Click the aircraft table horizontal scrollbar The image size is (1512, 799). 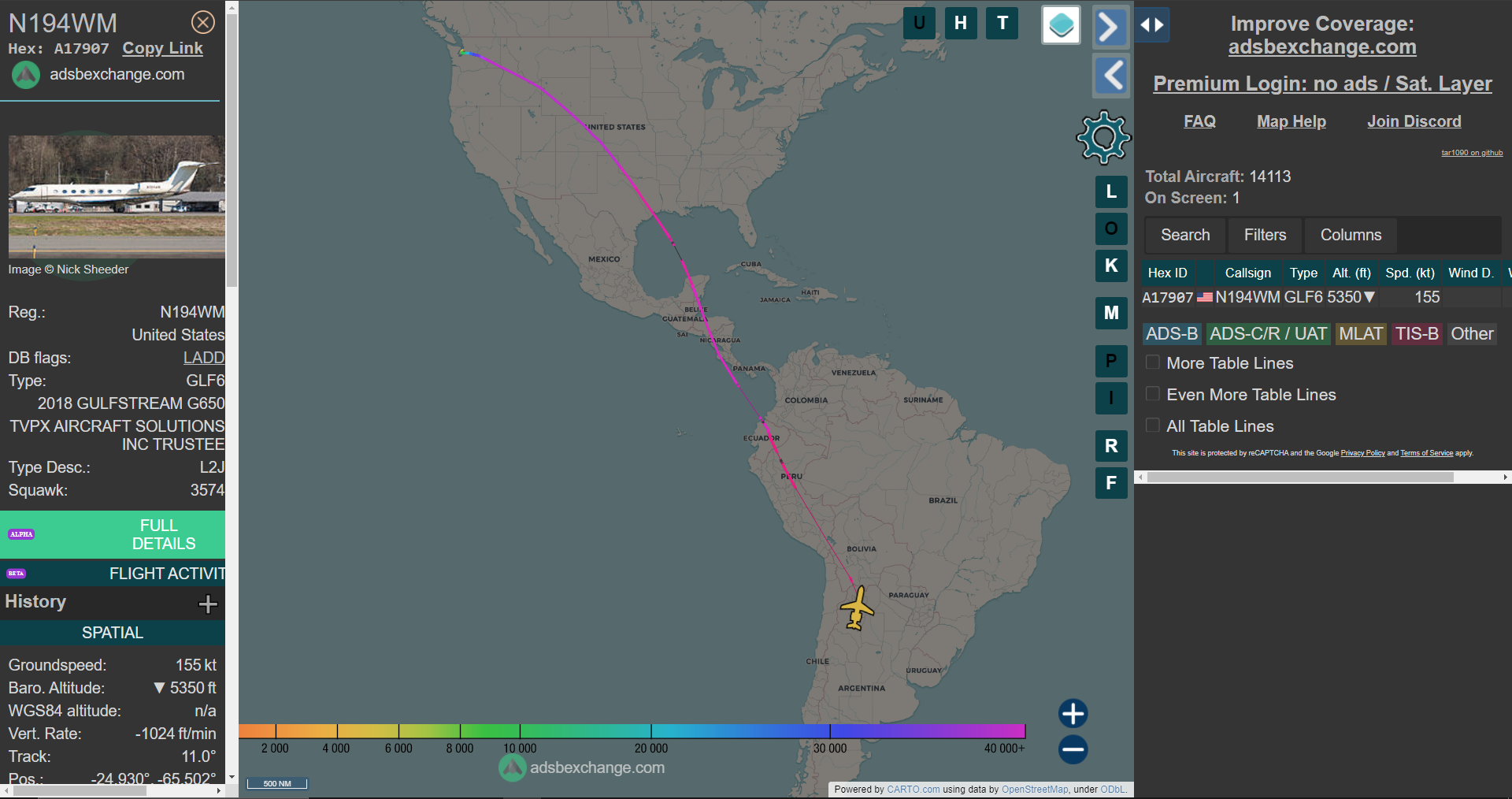point(1299,477)
